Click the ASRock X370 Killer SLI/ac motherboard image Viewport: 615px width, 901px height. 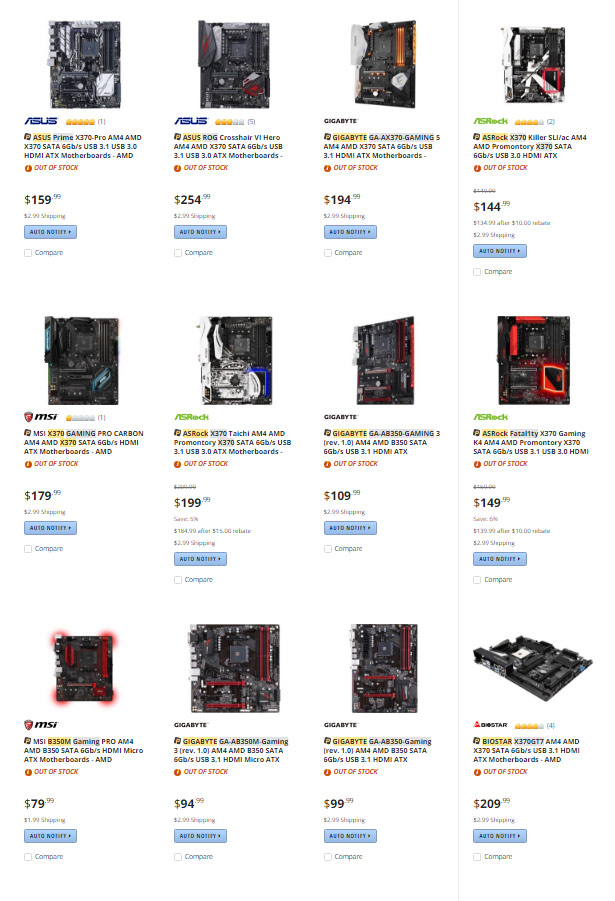tap(533, 65)
